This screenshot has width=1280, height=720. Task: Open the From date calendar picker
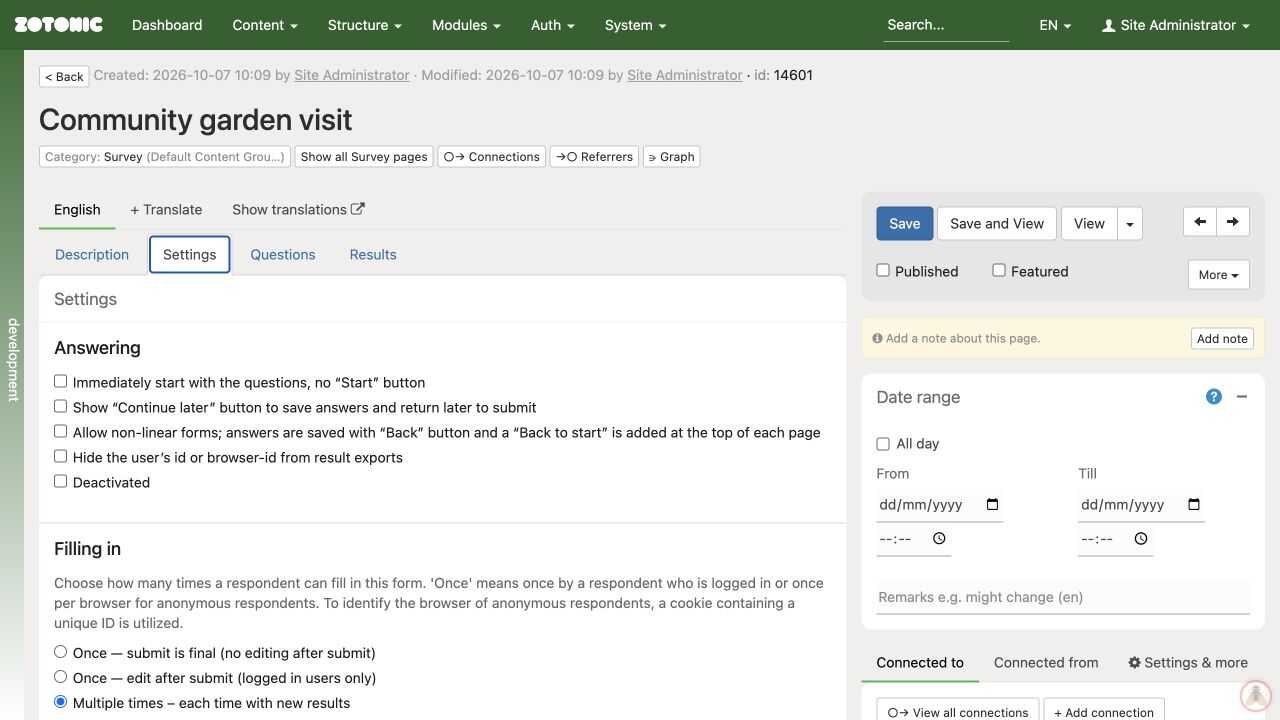click(992, 505)
